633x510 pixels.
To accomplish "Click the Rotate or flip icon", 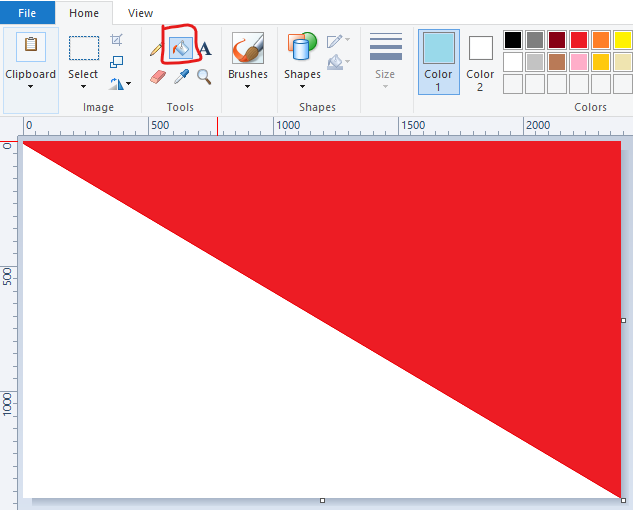I will (x=117, y=84).
